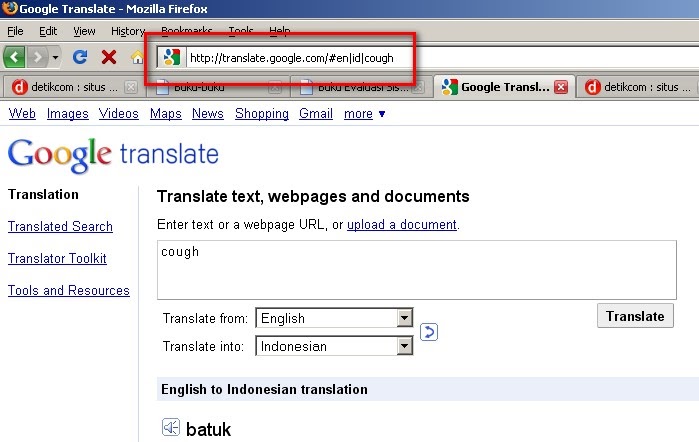Click the Translate button
The height and width of the screenshot is (442, 699).
[x=635, y=316]
